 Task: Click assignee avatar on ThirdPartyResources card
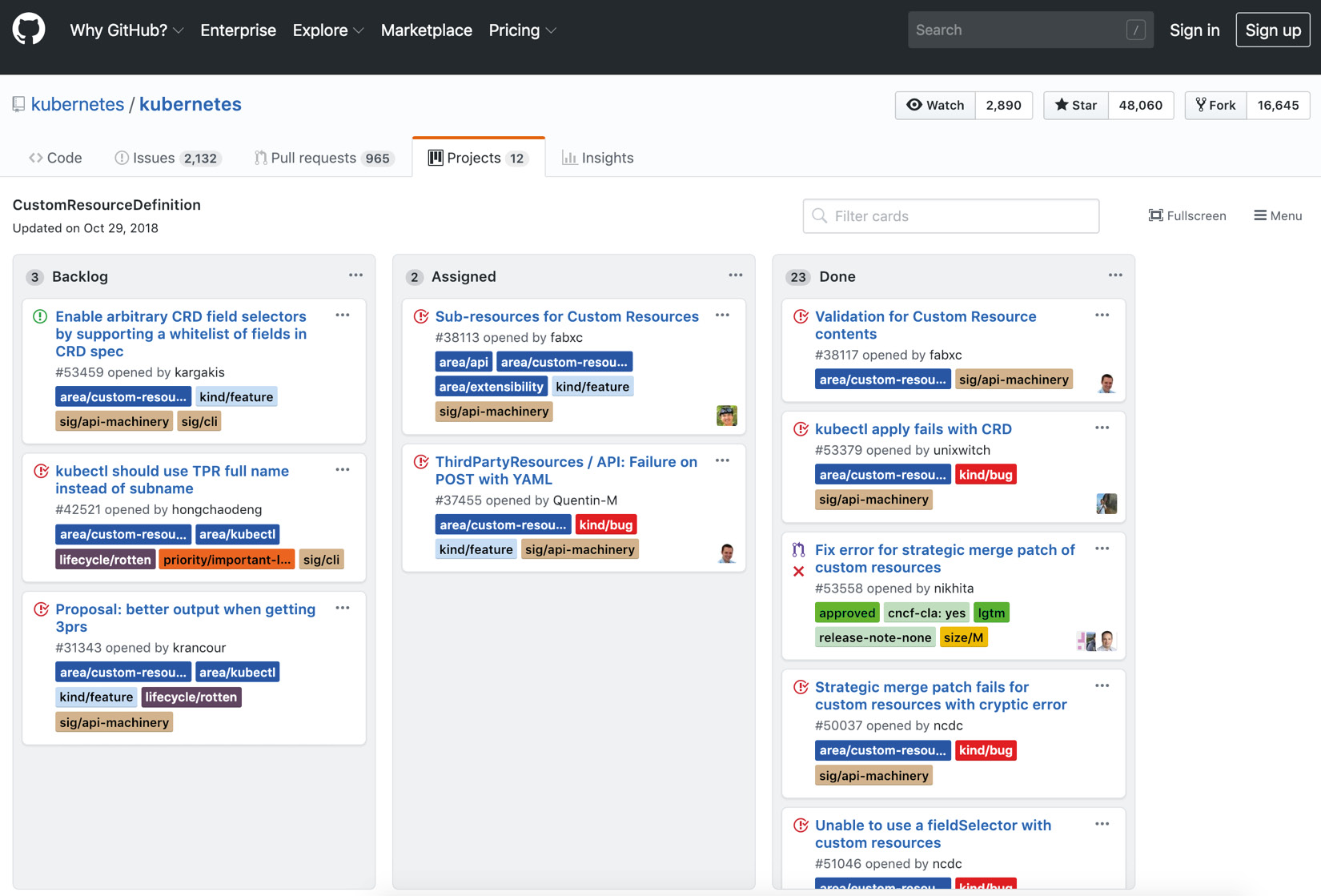[x=727, y=553]
